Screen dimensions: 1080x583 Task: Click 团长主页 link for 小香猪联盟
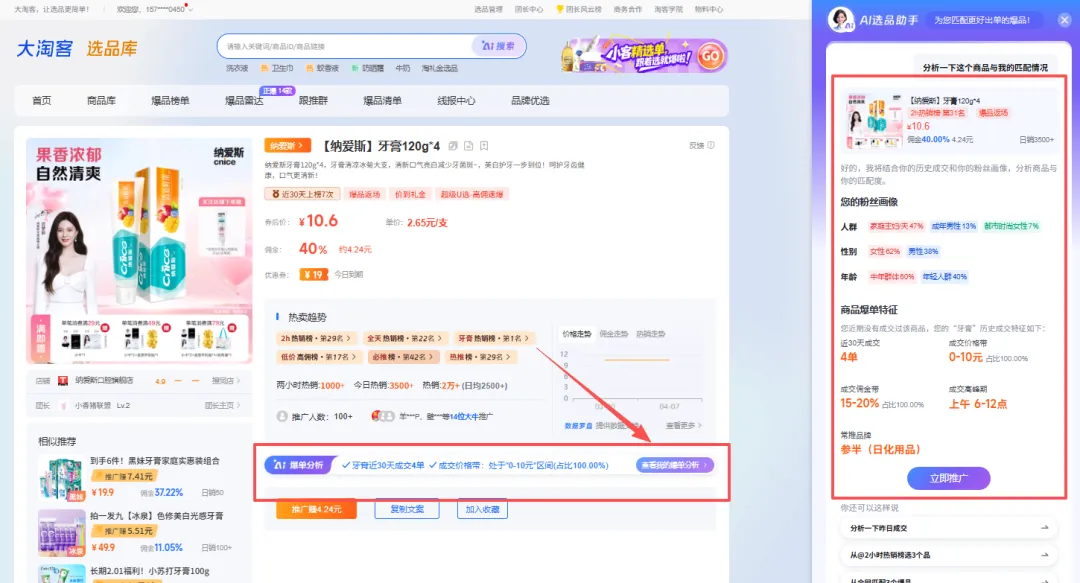click(x=222, y=406)
